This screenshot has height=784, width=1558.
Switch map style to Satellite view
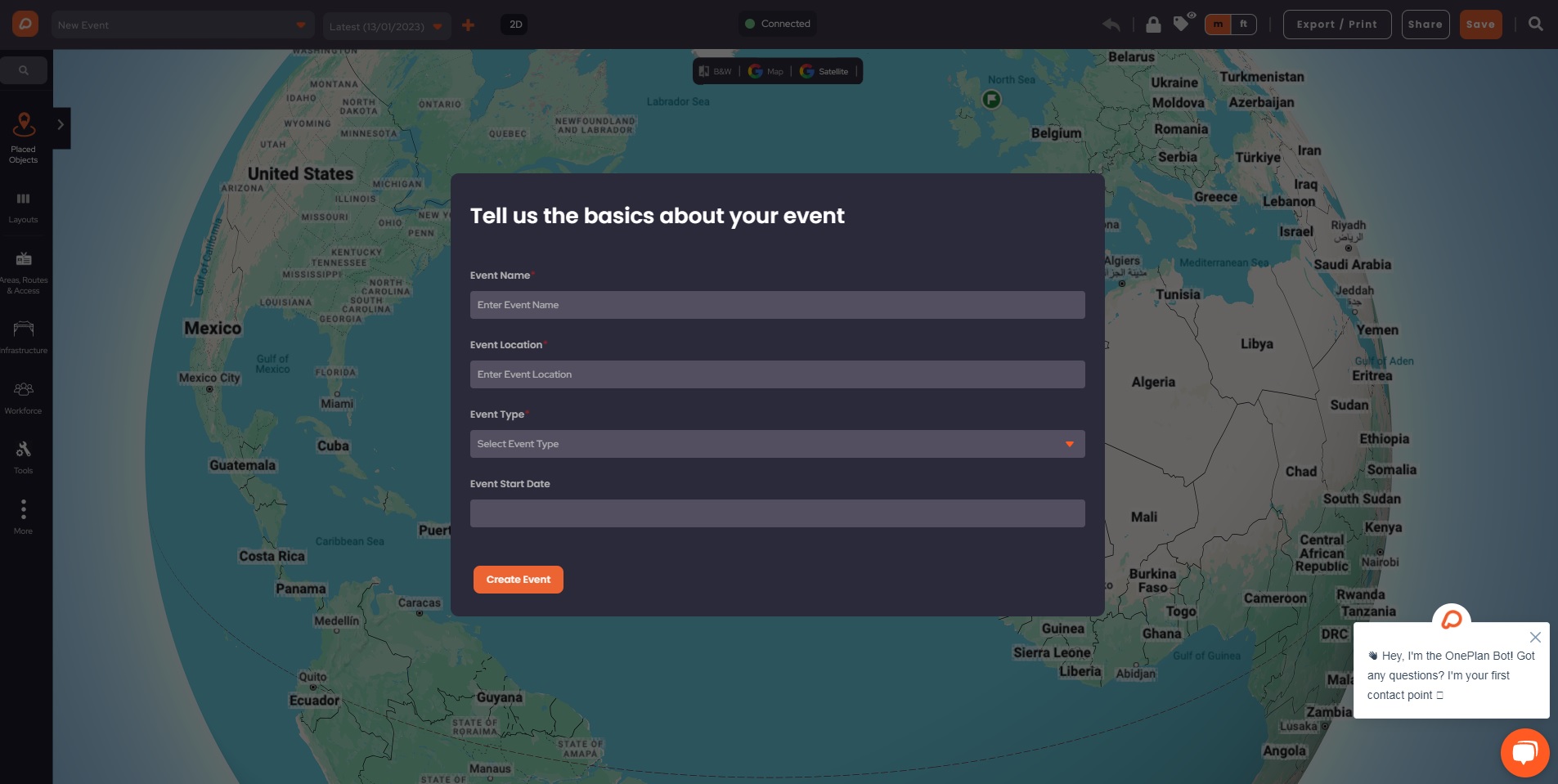pos(826,71)
